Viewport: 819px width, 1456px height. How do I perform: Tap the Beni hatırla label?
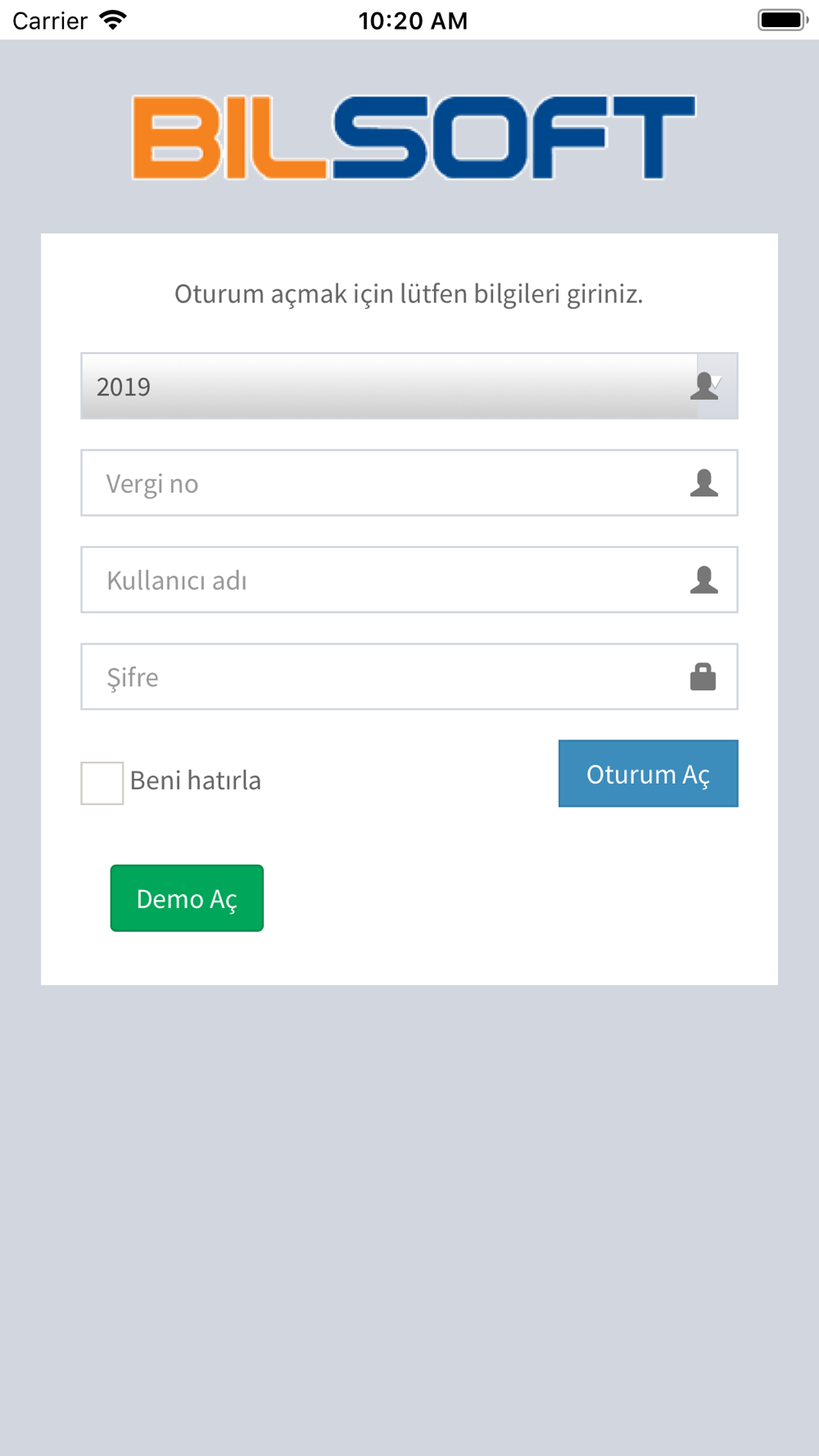click(196, 780)
